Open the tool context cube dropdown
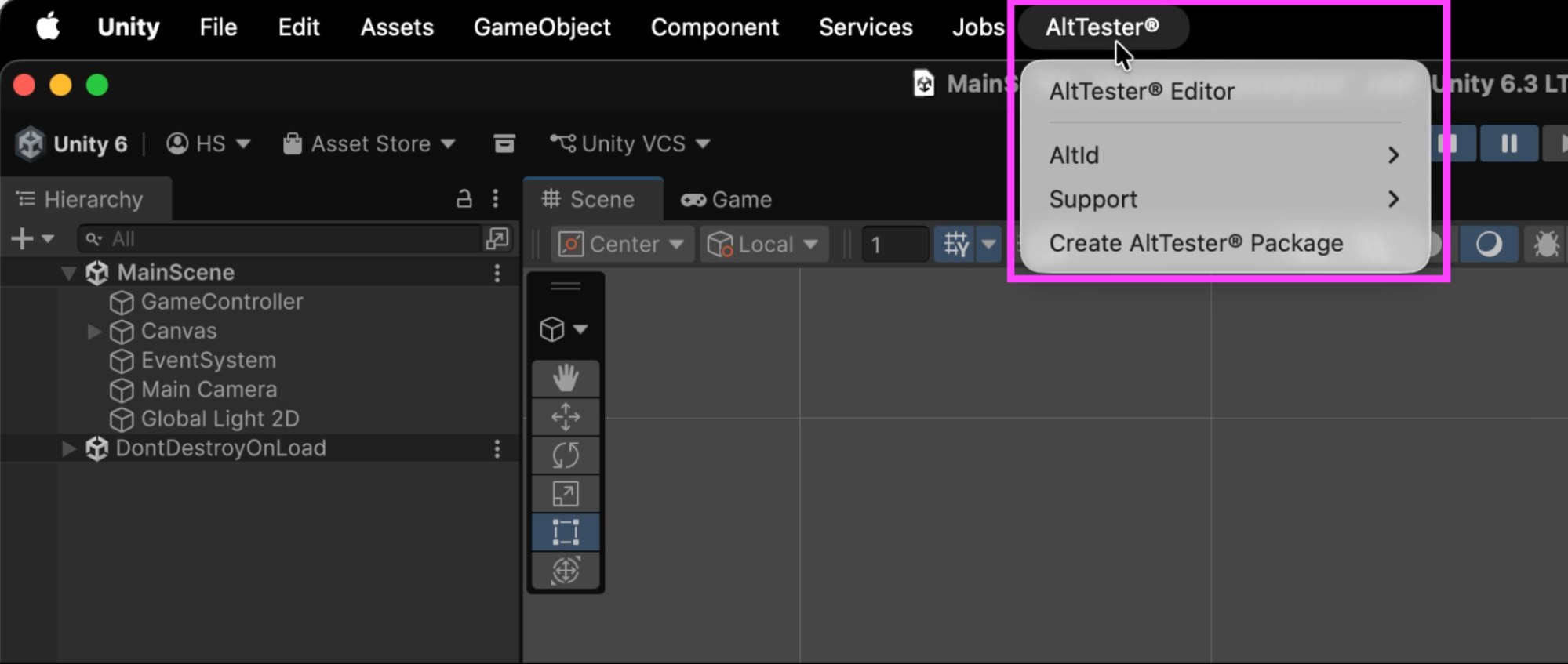 [564, 329]
